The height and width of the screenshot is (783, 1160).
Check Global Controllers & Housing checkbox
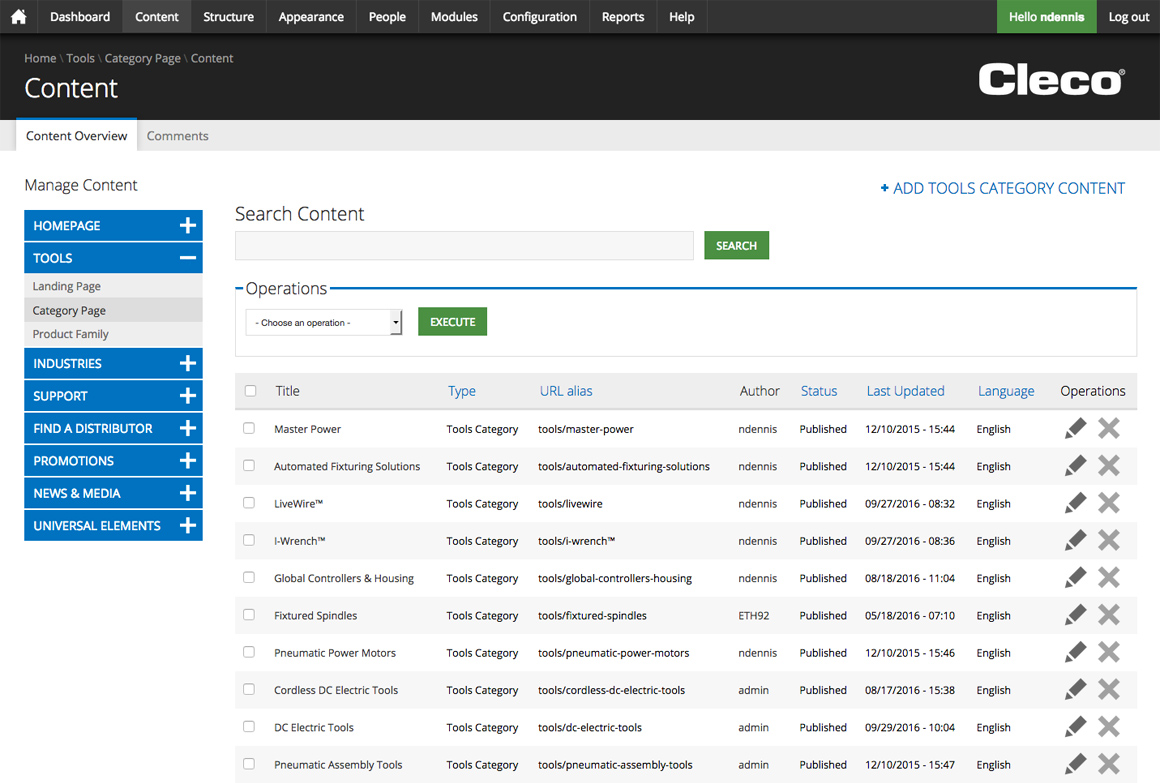[249, 577]
